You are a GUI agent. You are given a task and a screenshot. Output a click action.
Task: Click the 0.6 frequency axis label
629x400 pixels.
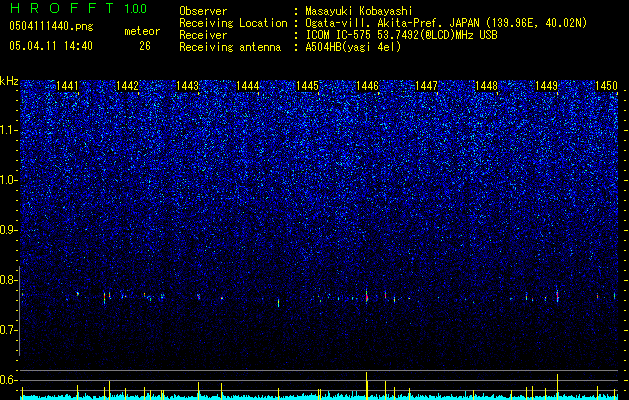click(x=8, y=380)
